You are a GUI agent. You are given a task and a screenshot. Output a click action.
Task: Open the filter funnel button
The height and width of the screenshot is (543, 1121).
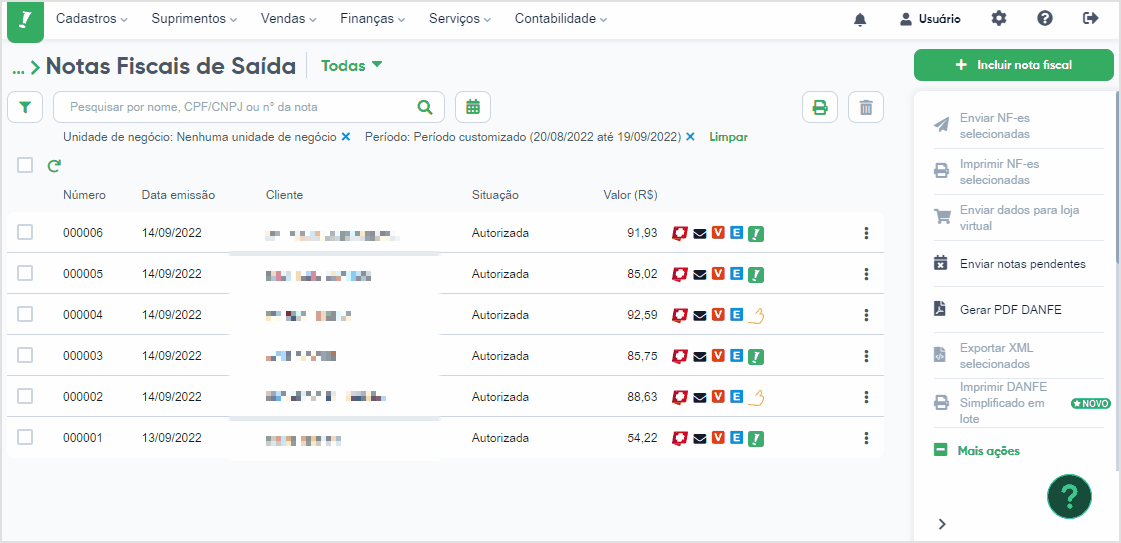[x=25, y=107]
